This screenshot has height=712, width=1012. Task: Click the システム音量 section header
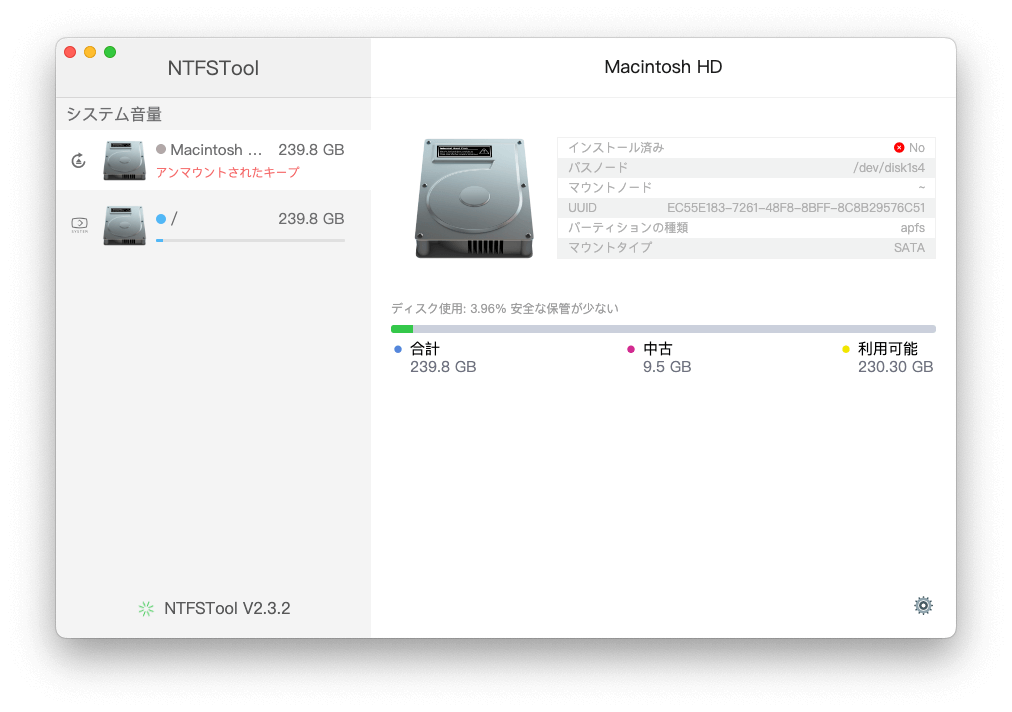[x=114, y=114]
